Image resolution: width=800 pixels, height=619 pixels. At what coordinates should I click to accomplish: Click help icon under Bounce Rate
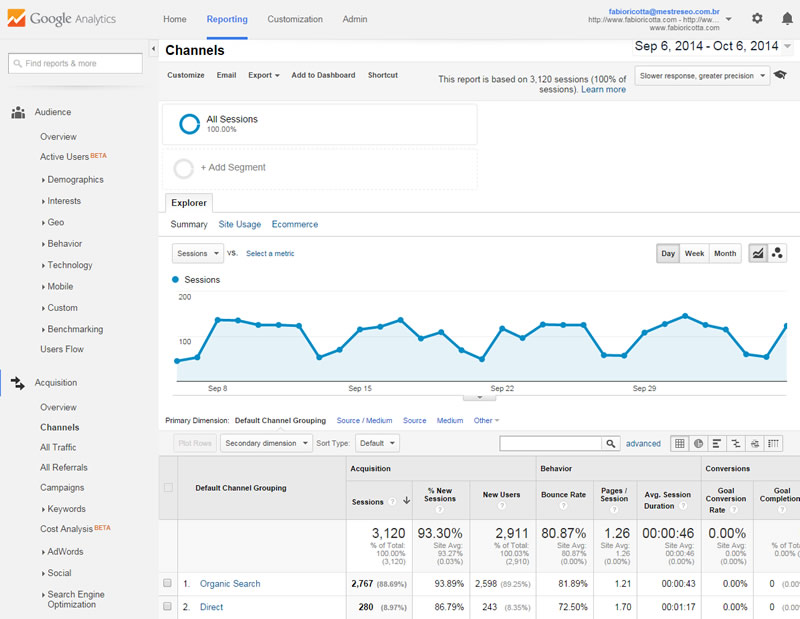[563, 506]
